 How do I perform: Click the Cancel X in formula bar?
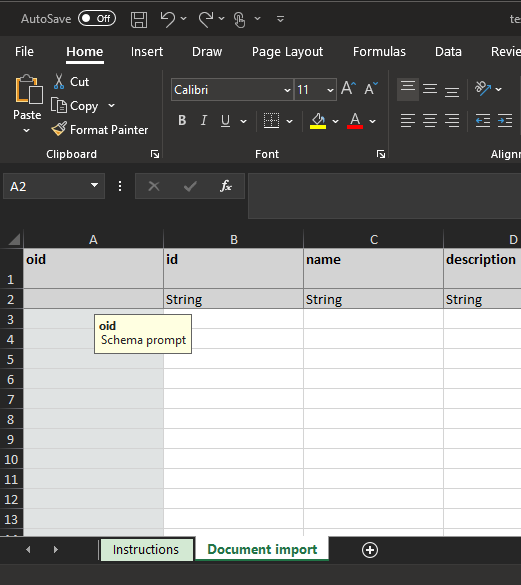(x=154, y=186)
